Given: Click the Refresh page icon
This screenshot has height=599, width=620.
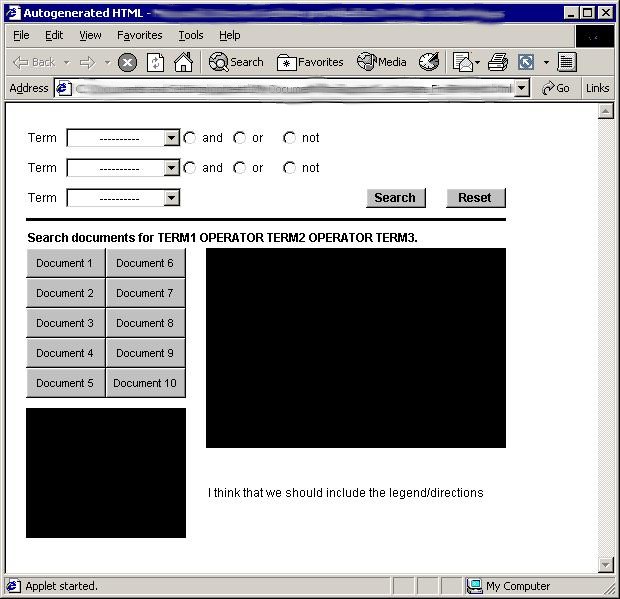Looking at the screenshot, I should pos(155,62).
